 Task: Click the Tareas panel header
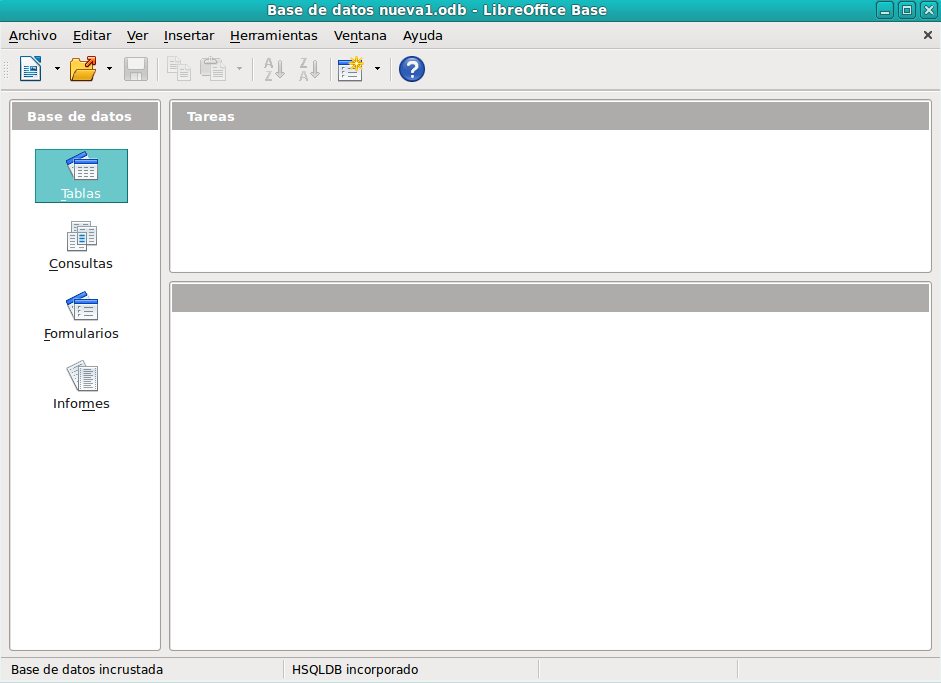(x=550, y=116)
